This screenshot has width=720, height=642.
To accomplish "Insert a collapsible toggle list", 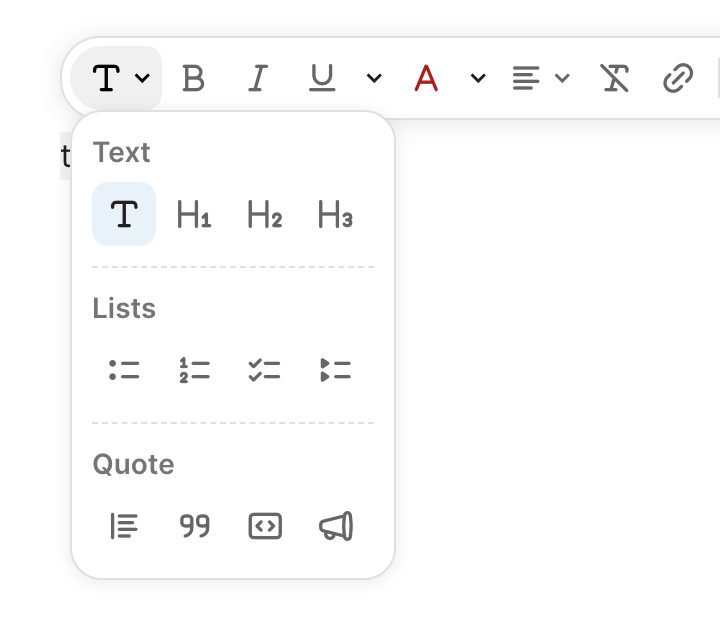I will point(335,370).
